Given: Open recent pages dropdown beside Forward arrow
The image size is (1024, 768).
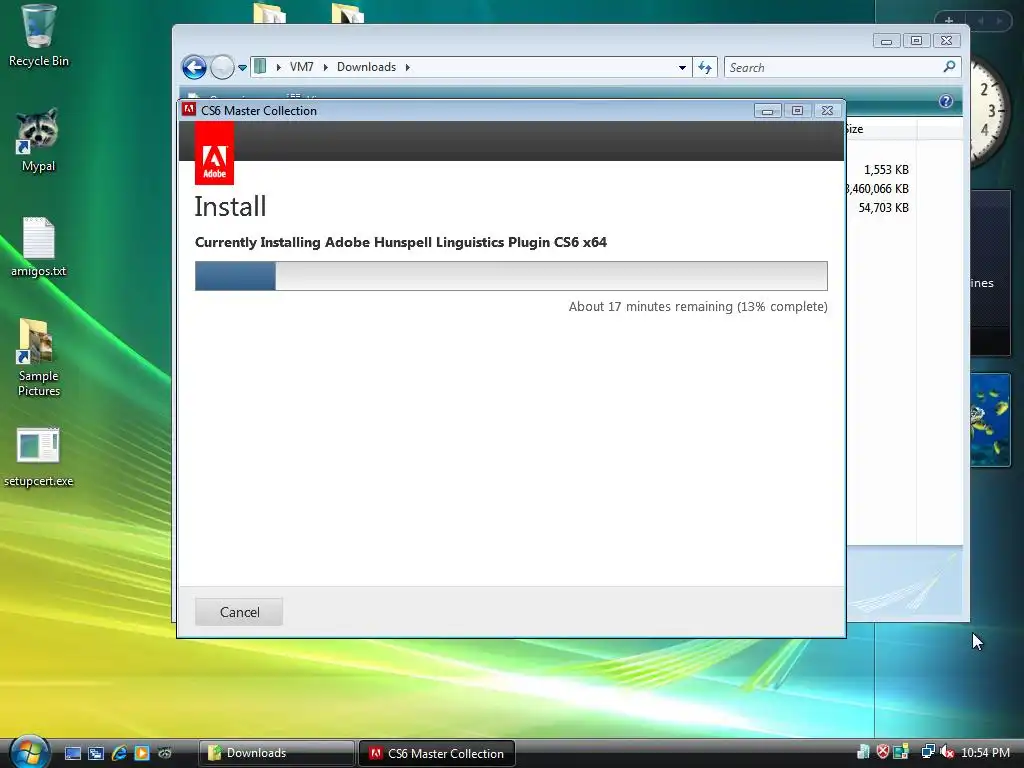Looking at the screenshot, I should (242, 67).
